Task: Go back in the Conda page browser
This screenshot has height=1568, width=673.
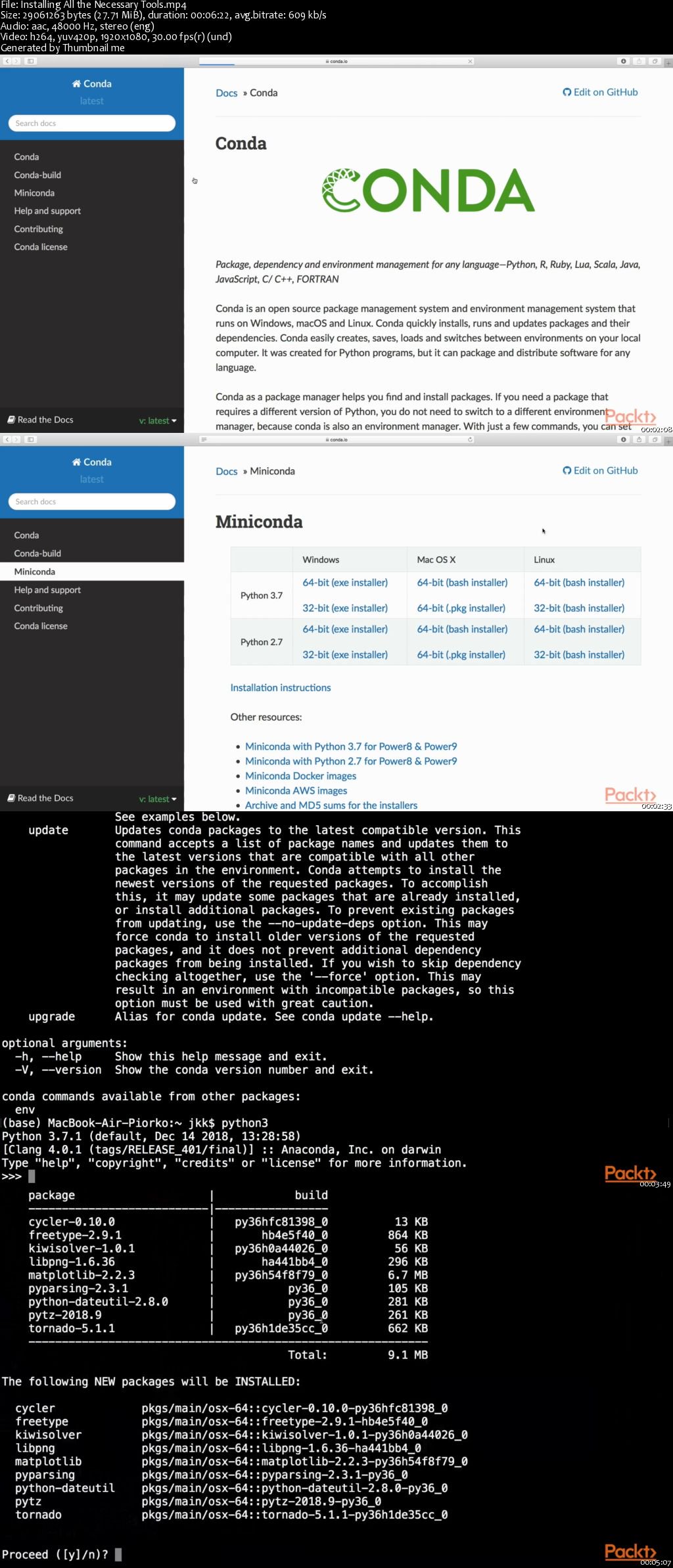Action: pos(7,61)
